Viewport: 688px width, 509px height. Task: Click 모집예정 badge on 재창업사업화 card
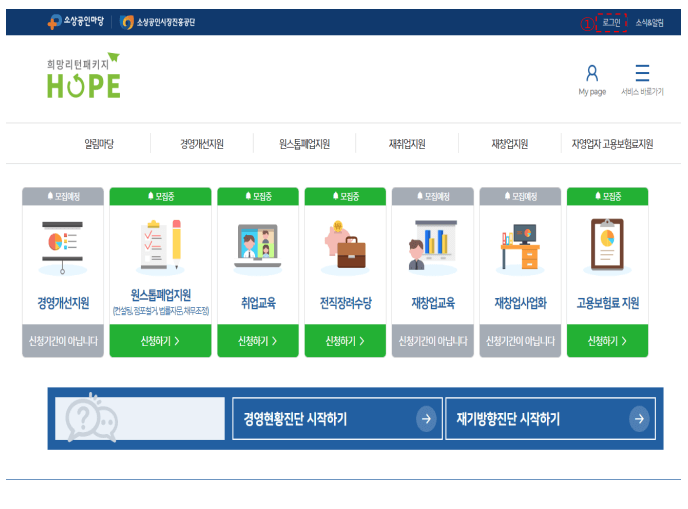[x=520, y=196]
